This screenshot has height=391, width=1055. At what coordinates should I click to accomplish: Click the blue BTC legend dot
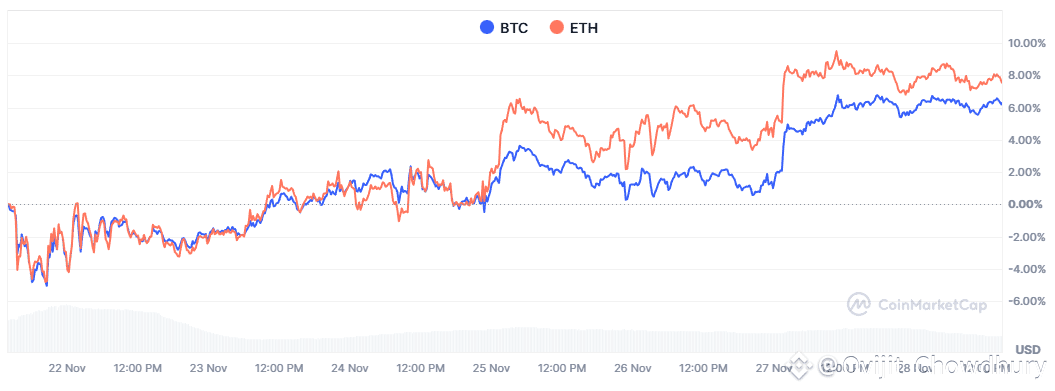(x=486, y=28)
